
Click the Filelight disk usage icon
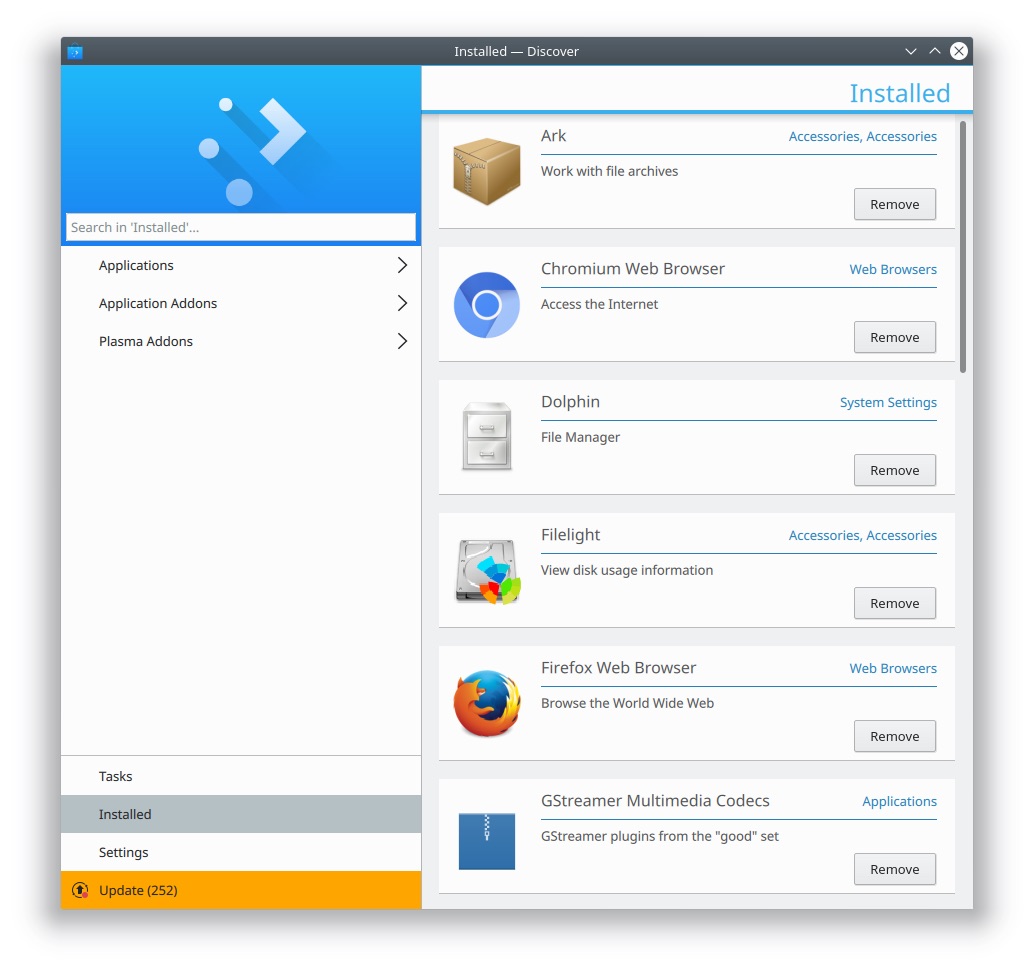coord(486,570)
